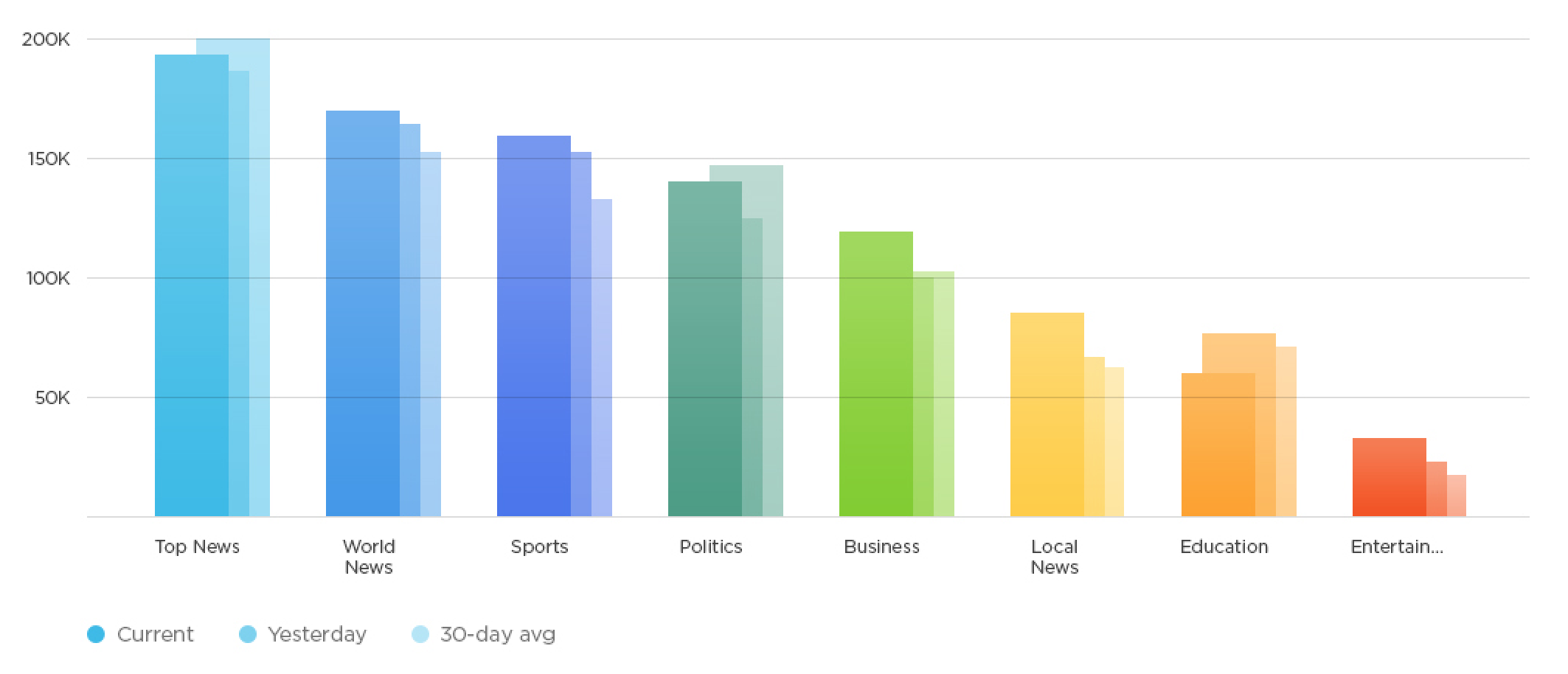Select the Business current bar

pyautogui.click(x=876, y=374)
